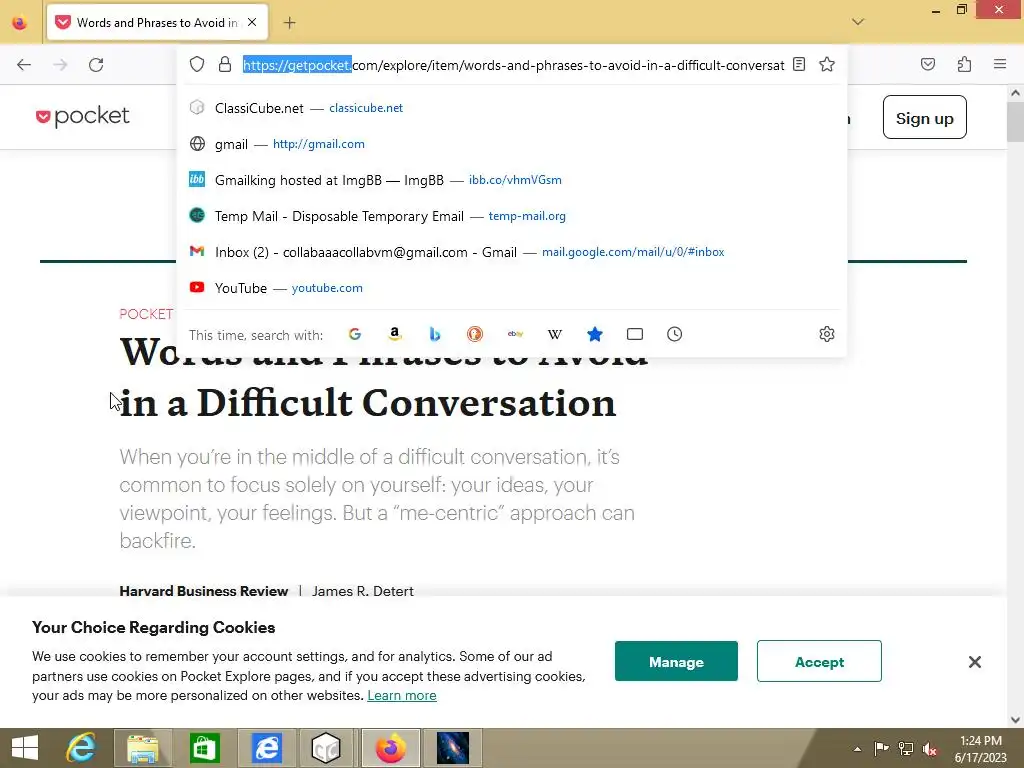
Task: Click the POCKET label above the headline
Action: [146, 314]
